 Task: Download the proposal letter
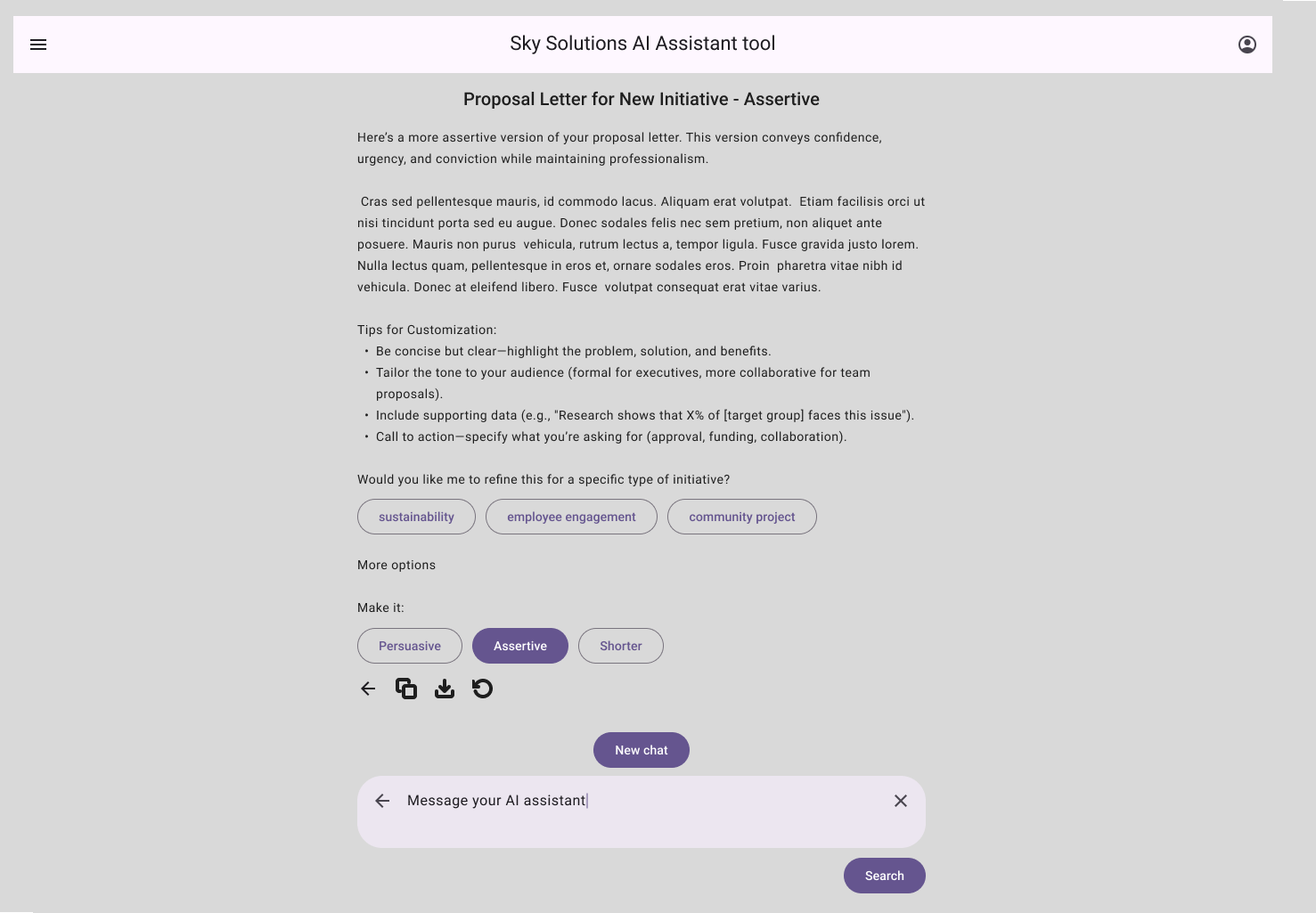(x=445, y=689)
